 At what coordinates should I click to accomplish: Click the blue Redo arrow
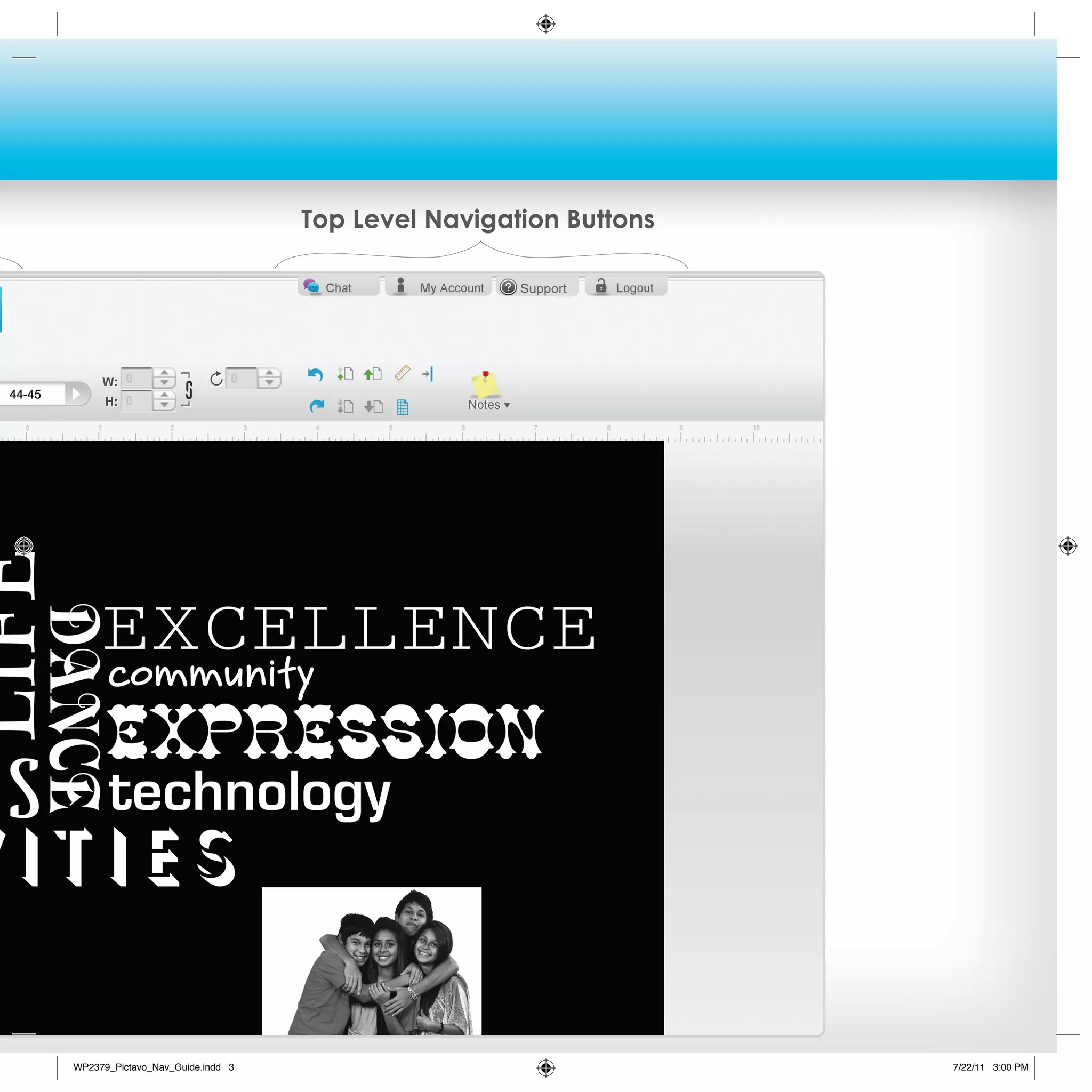point(317,406)
